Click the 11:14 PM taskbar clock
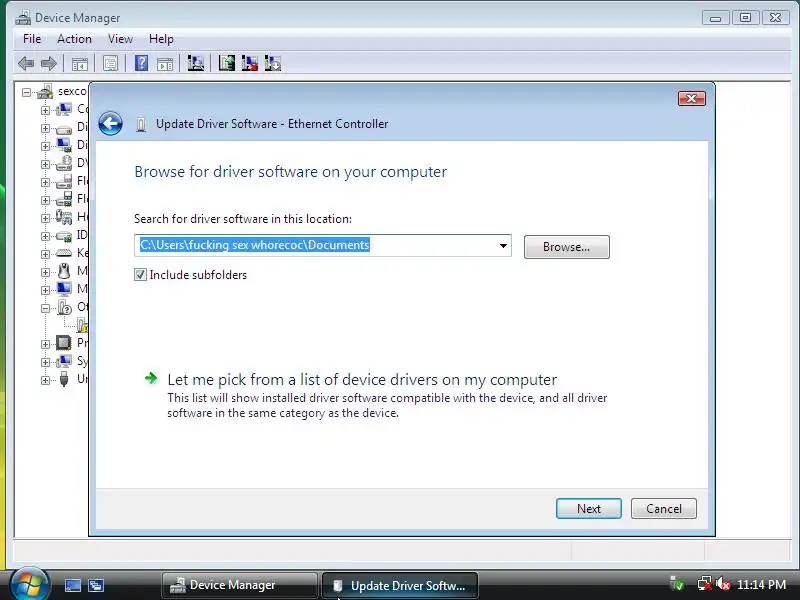The image size is (800, 600). click(x=762, y=584)
